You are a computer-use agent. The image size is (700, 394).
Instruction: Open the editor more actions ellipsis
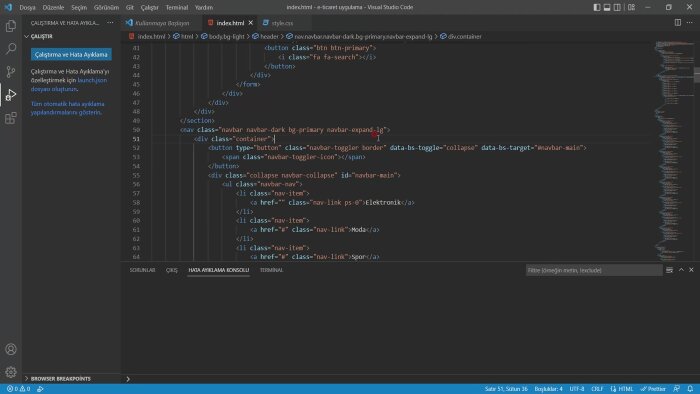[x=690, y=23]
